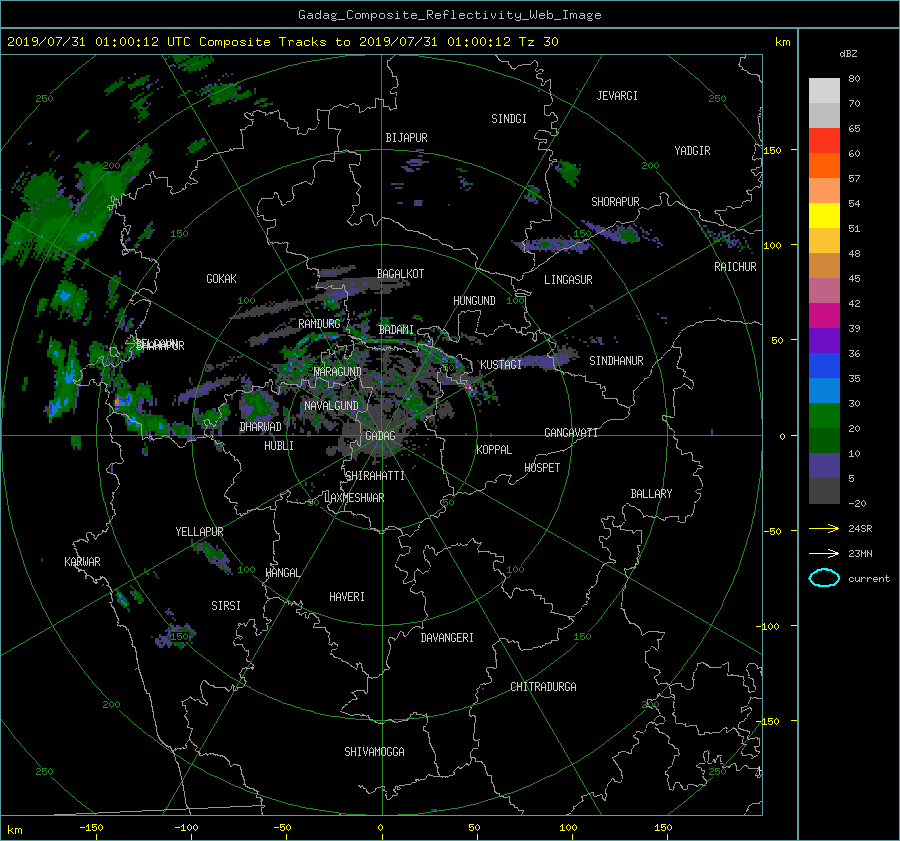Click the BALLARY label

tap(651, 494)
